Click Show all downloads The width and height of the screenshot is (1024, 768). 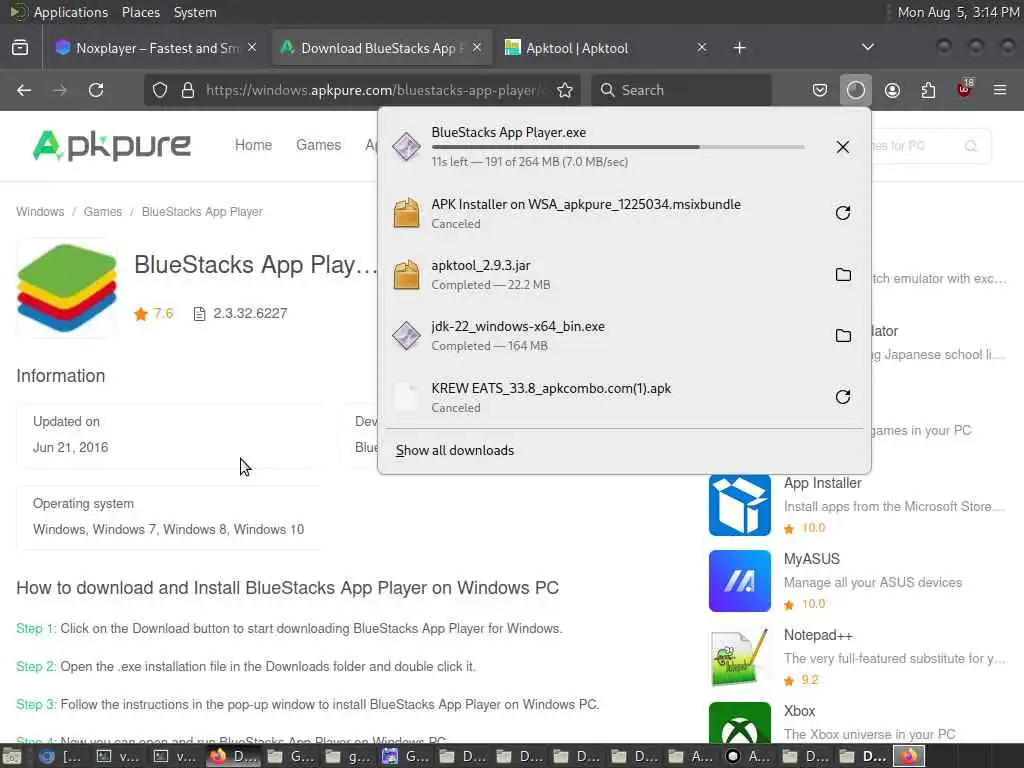pos(455,451)
